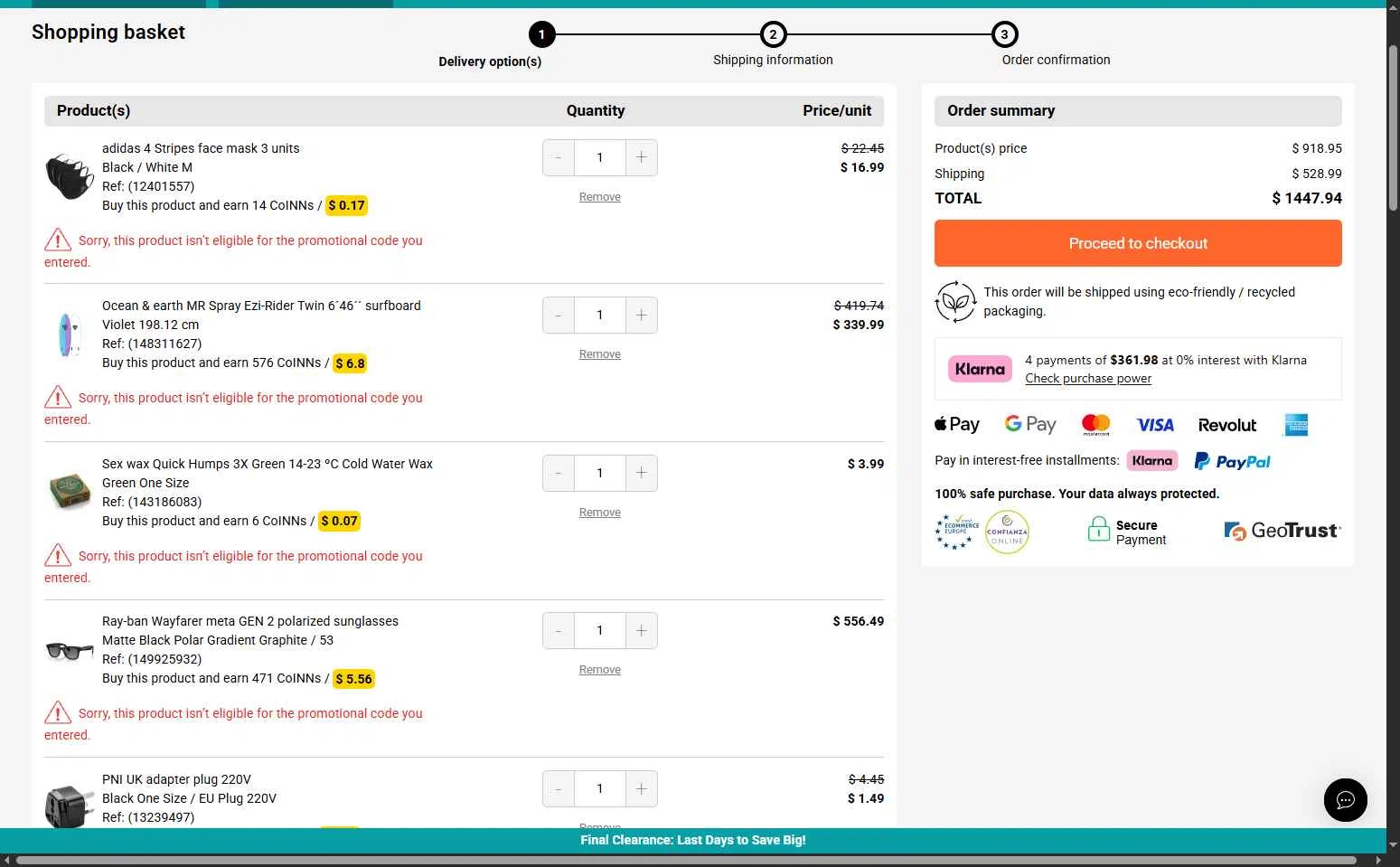Click the Ecommerce Europe trust badge
The image size is (1400, 867).
tap(957, 532)
